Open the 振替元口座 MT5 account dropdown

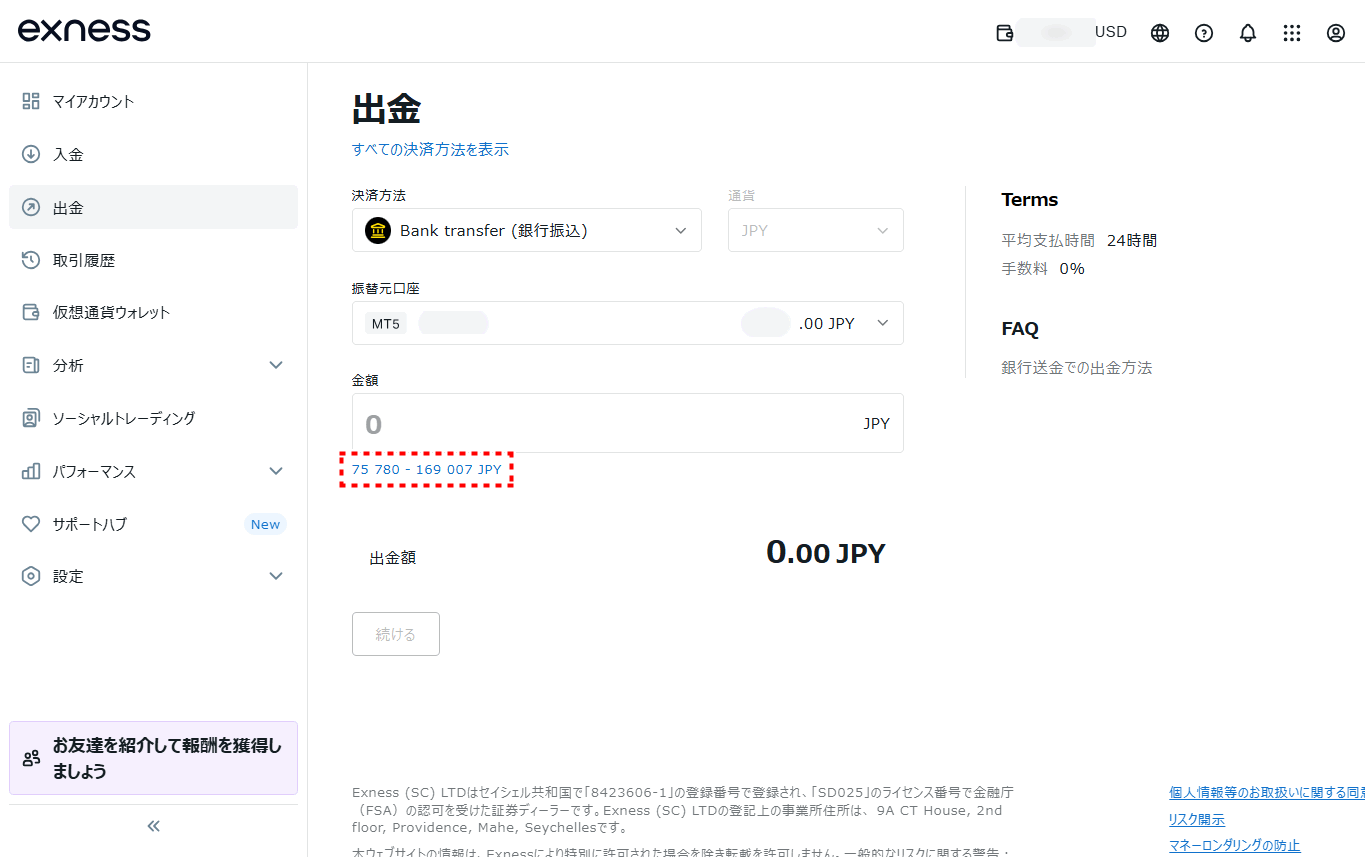[x=628, y=323]
